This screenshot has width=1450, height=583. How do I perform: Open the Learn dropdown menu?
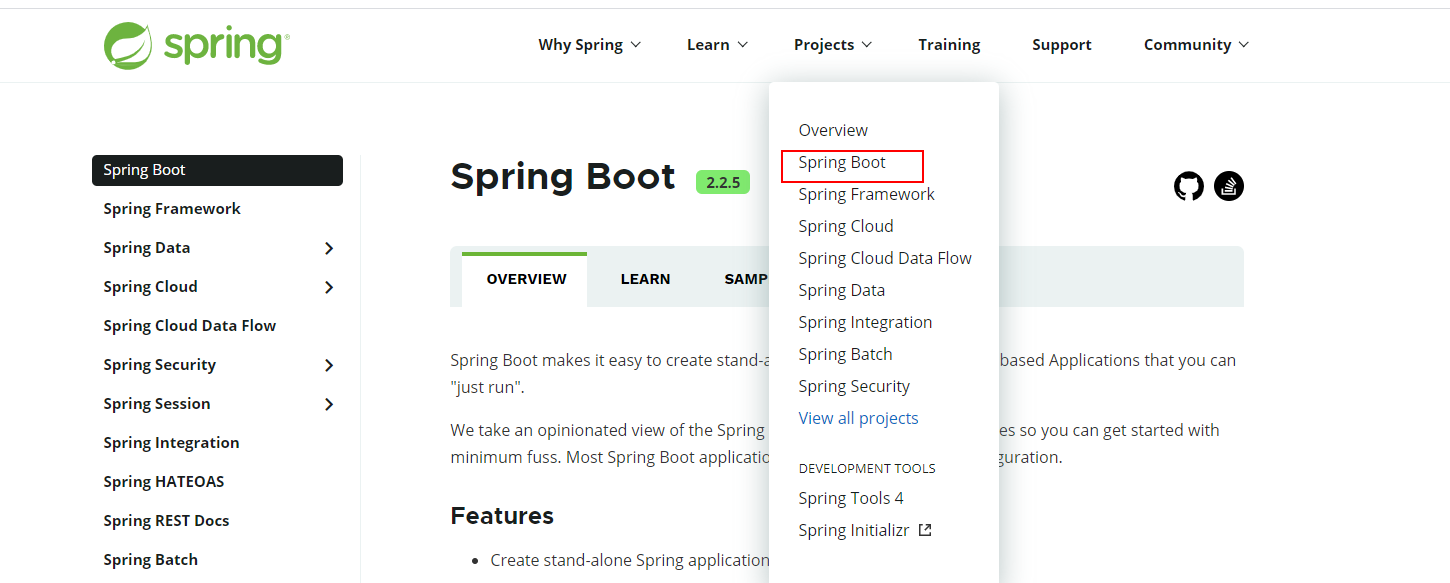coord(717,45)
